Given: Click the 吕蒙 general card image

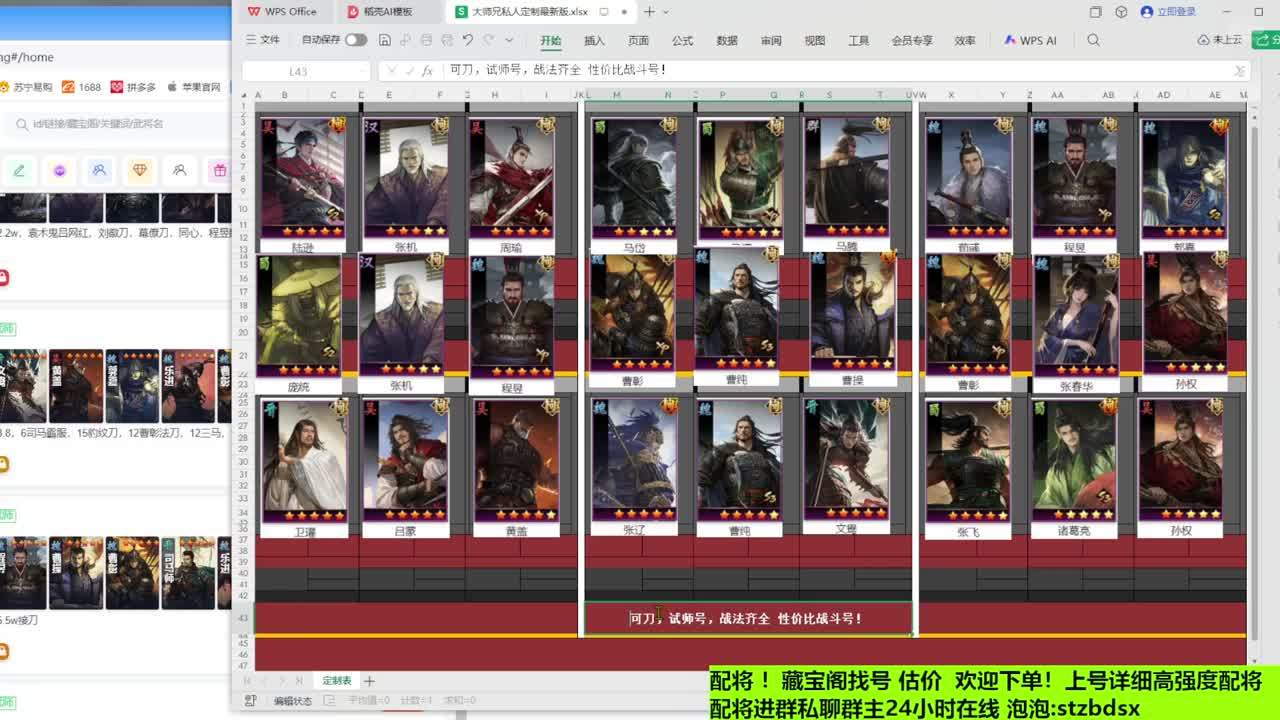Looking at the screenshot, I should click(405, 461).
